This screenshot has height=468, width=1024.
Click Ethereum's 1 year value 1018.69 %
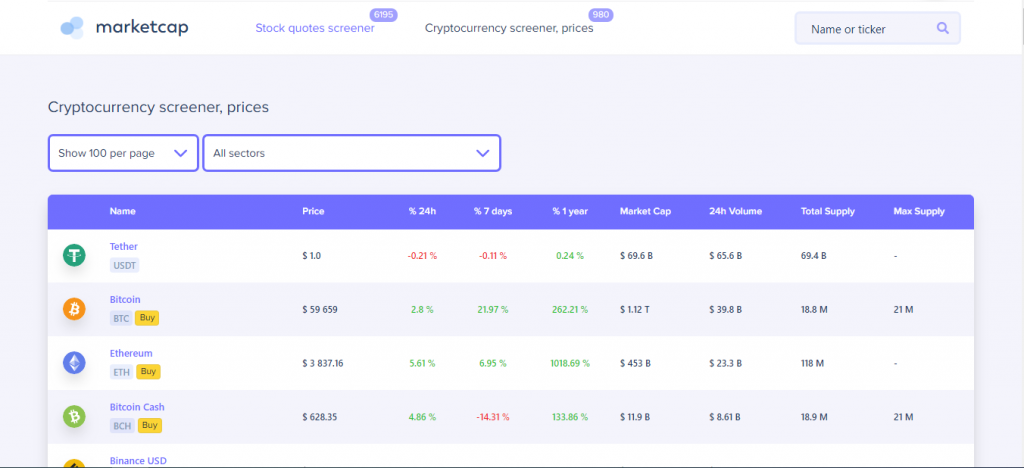(570, 363)
